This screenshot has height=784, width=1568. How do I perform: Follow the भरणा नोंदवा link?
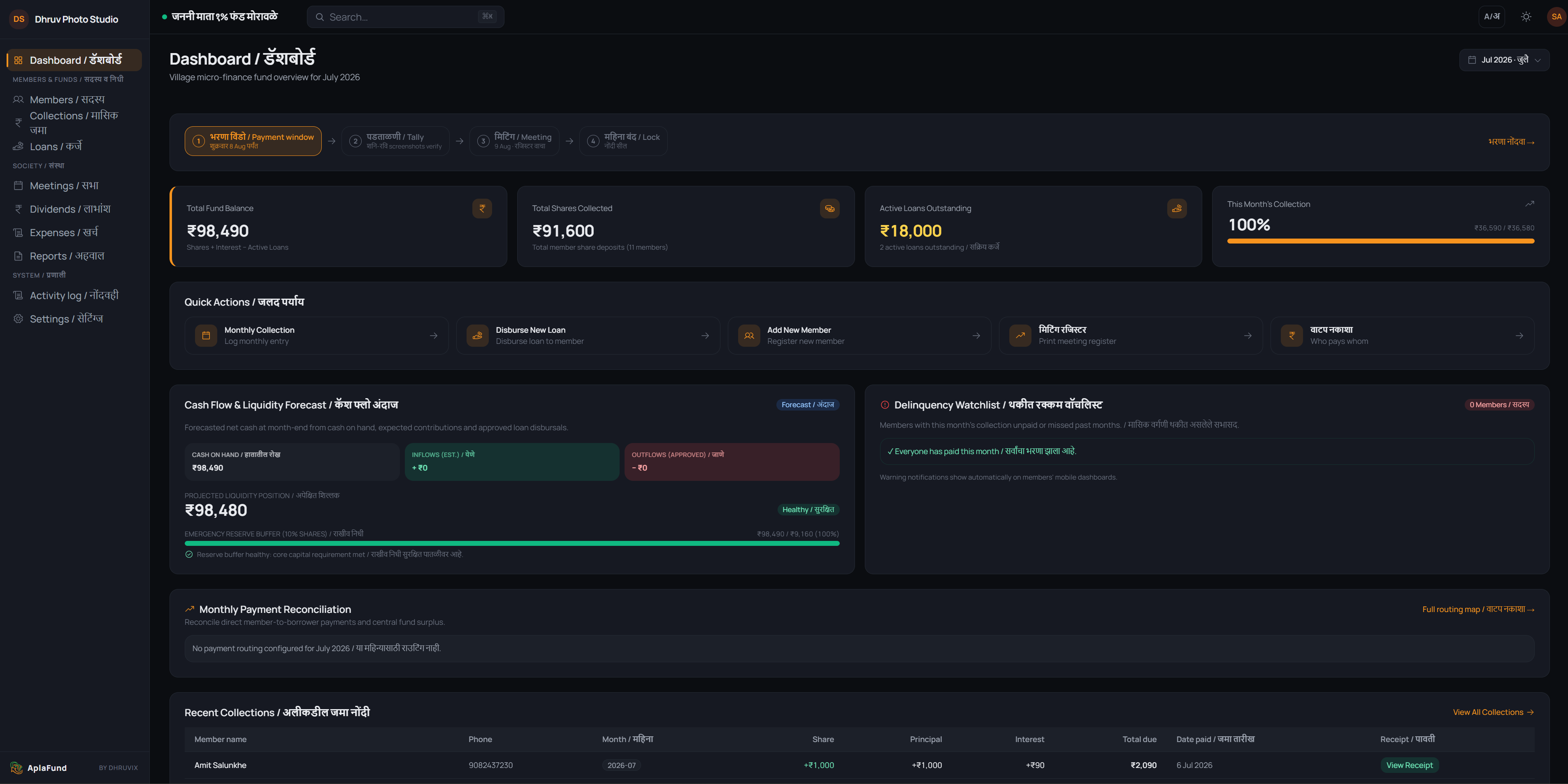point(1511,142)
